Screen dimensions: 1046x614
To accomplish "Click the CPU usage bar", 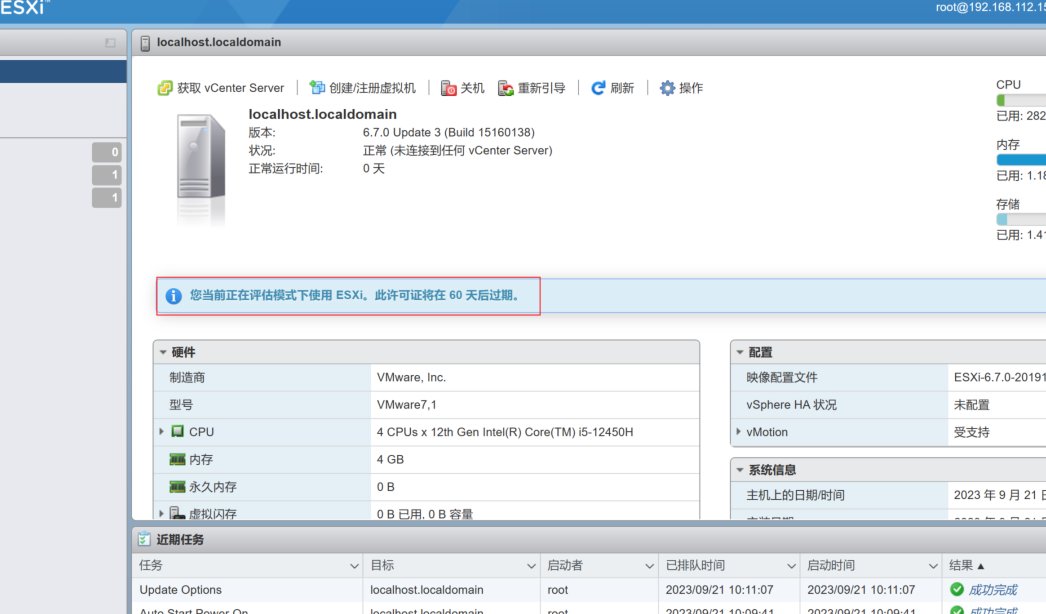I will coord(1021,100).
